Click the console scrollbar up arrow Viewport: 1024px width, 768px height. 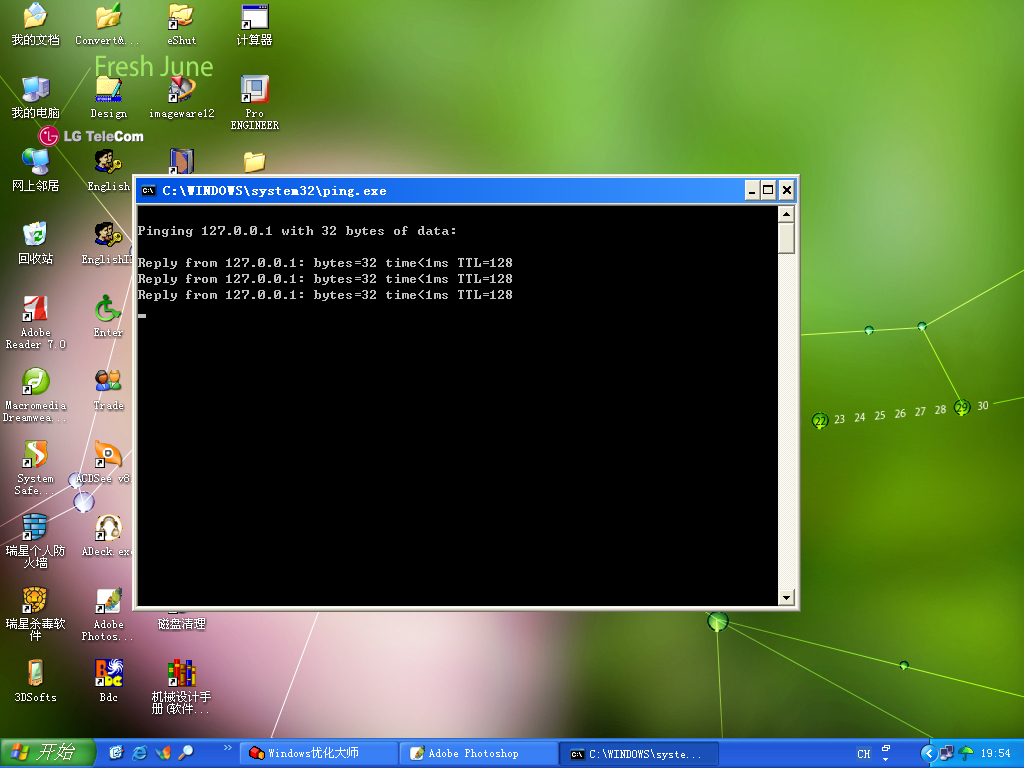[786, 214]
